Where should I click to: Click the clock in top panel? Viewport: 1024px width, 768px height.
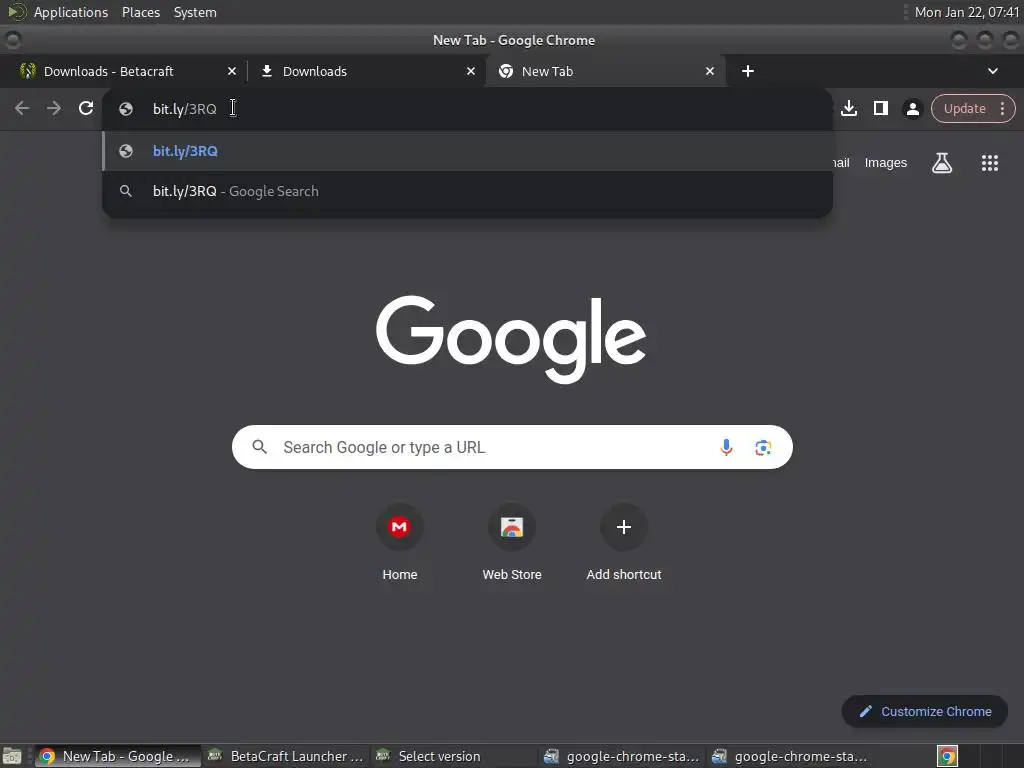click(x=966, y=12)
